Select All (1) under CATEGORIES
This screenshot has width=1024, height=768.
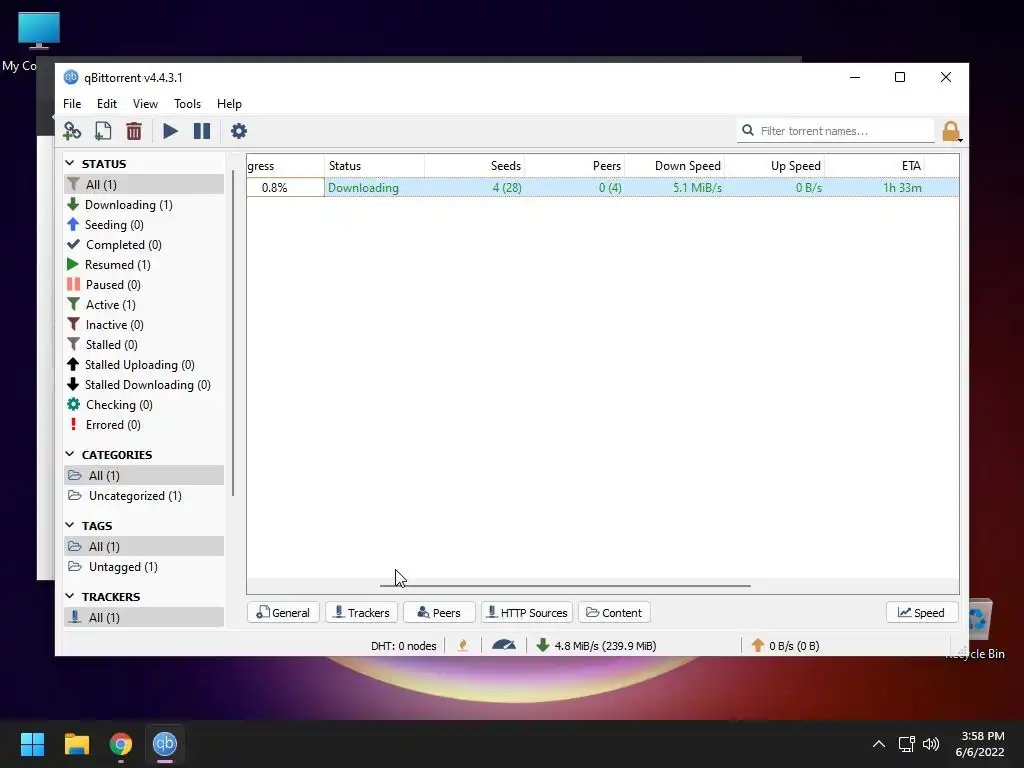(144, 475)
